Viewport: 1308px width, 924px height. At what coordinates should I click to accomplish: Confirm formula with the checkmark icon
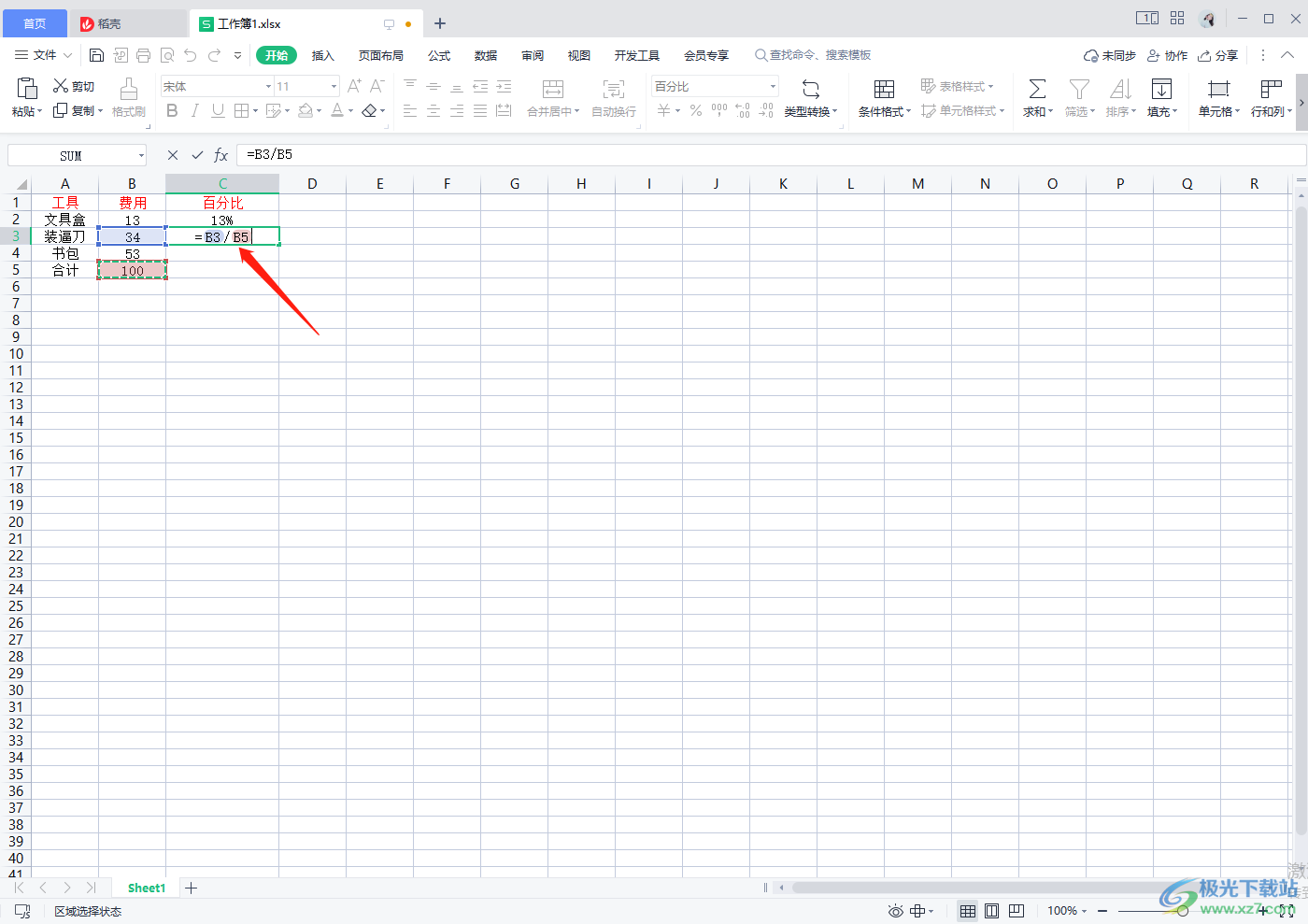point(197,155)
